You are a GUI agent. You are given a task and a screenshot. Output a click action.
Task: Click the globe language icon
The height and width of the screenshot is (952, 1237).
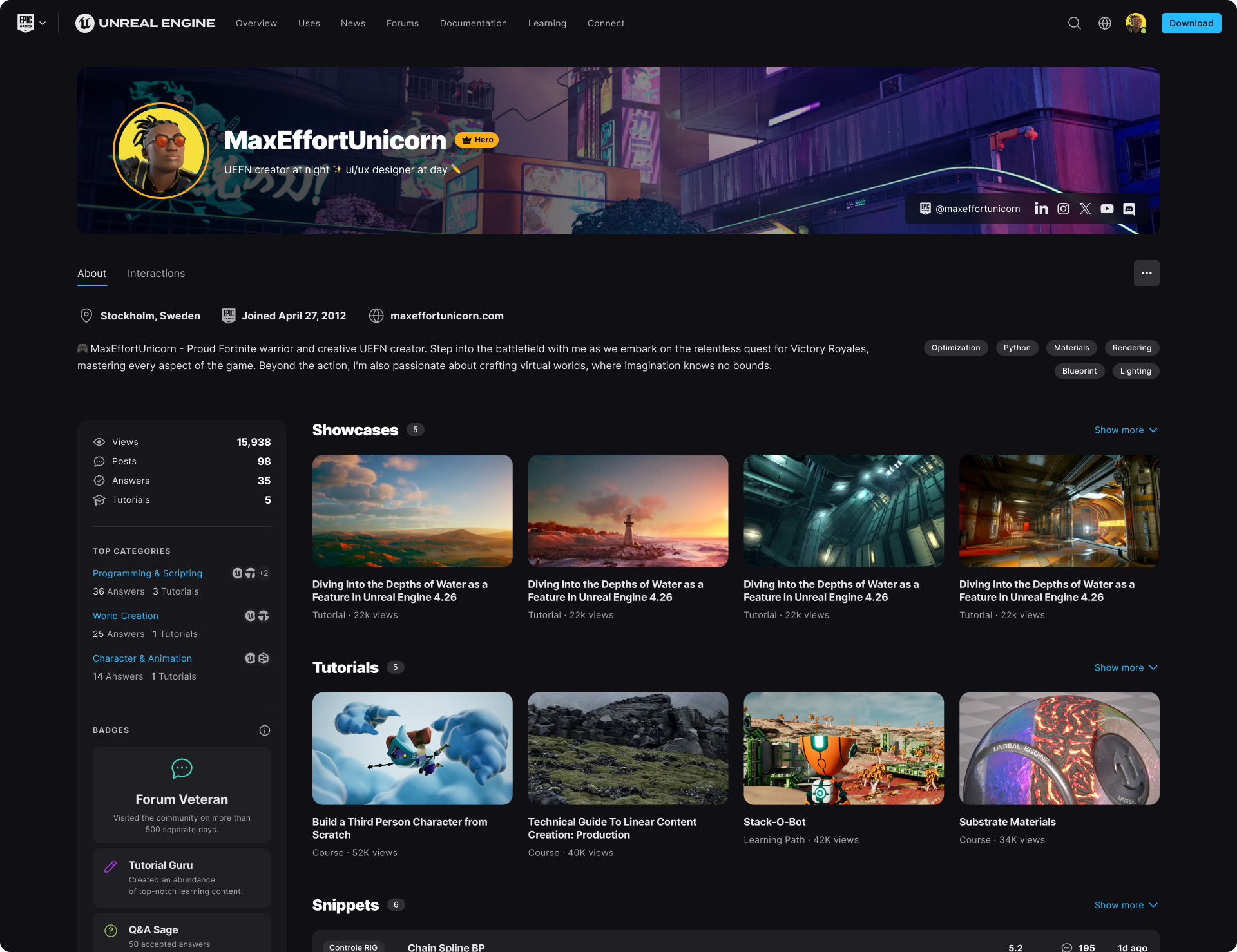(1105, 23)
